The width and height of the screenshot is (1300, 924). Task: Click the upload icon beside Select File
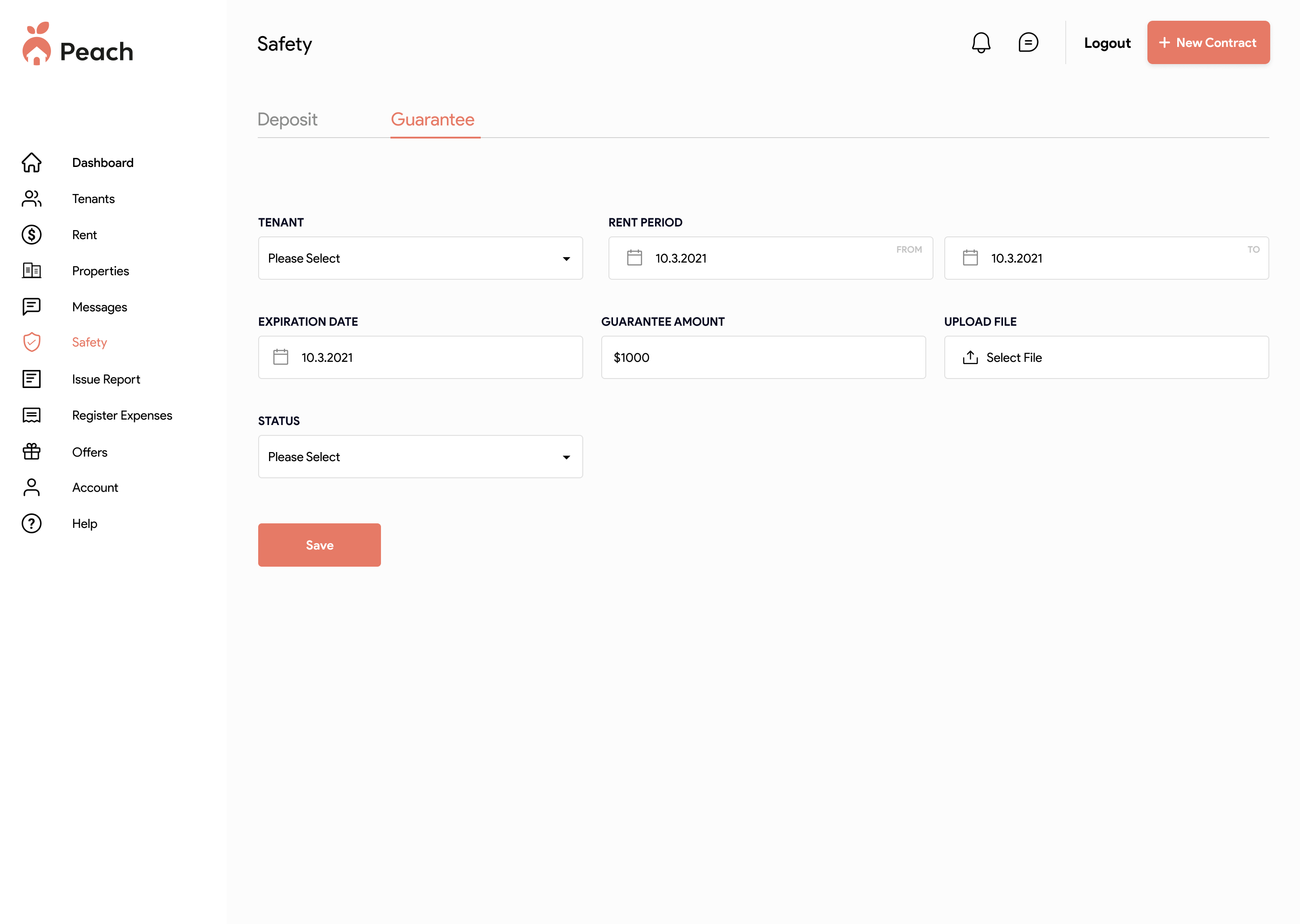tap(970, 357)
